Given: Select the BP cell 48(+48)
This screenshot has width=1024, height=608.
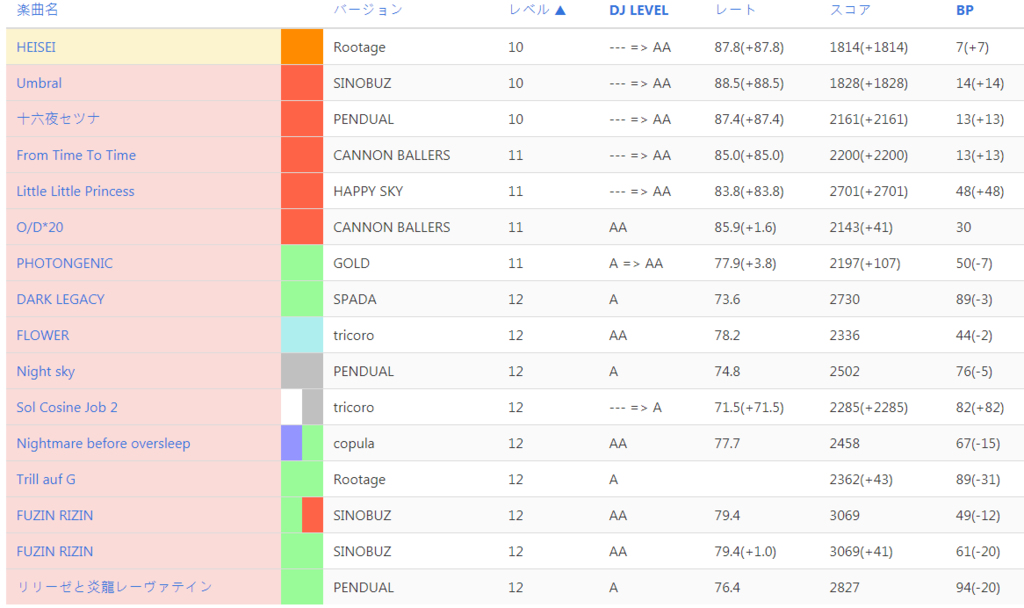Looking at the screenshot, I should coord(980,191).
